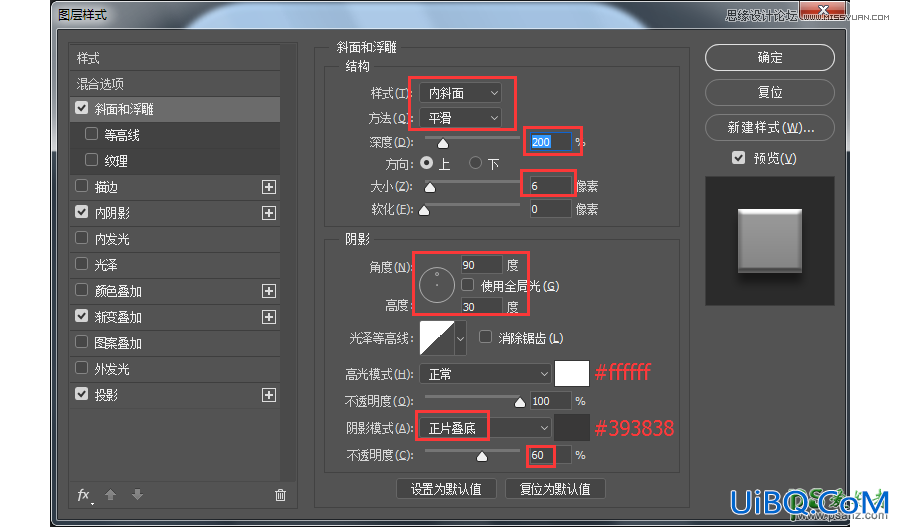
Task: Open the 方法 平滑 dropdown
Action: click(x=460, y=118)
